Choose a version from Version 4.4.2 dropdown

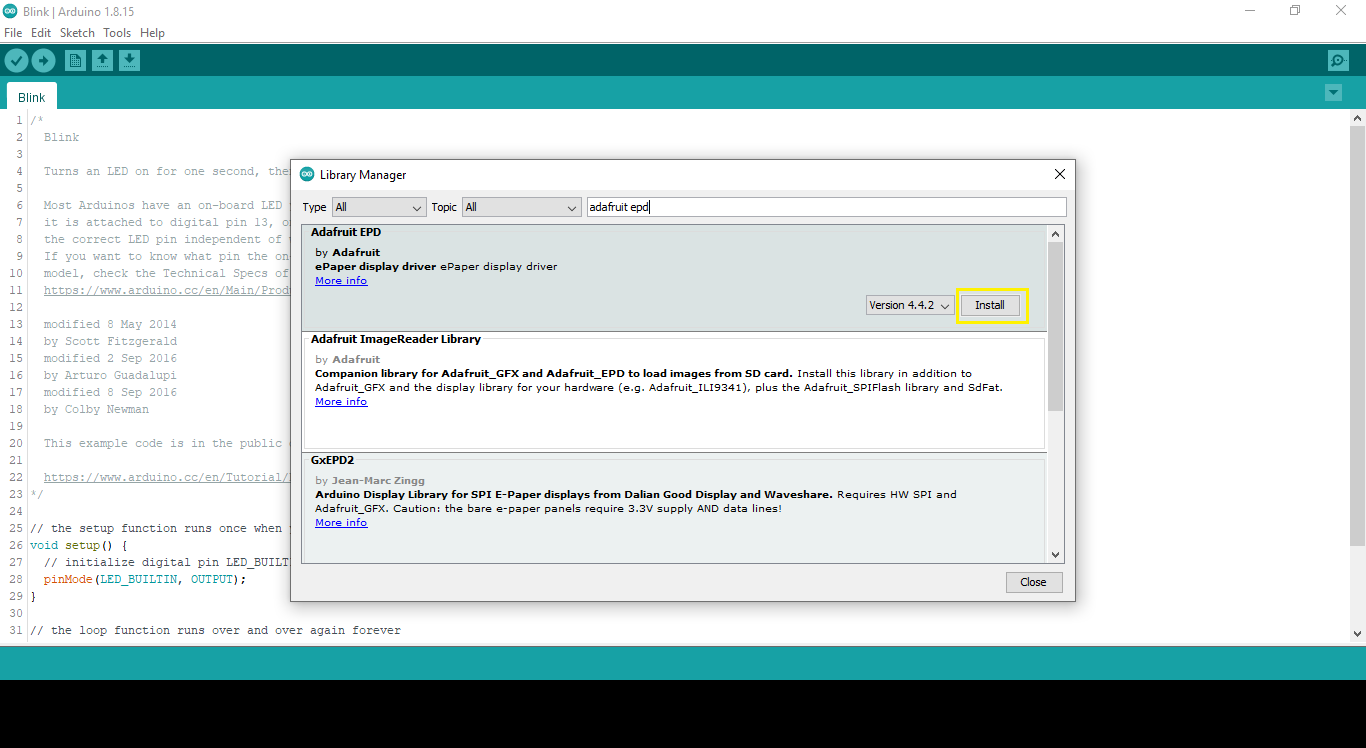pos(910,305)
